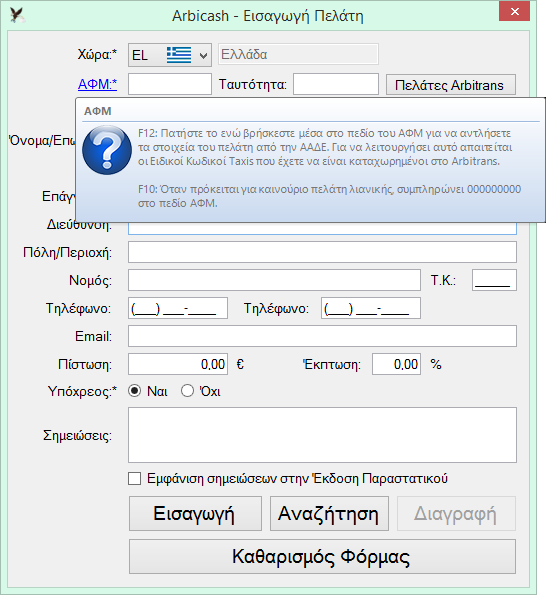The width and height of the screenshot is (546, 595).
Task: Click the Διεύθυνση address field
Action: tap(322, 228)
